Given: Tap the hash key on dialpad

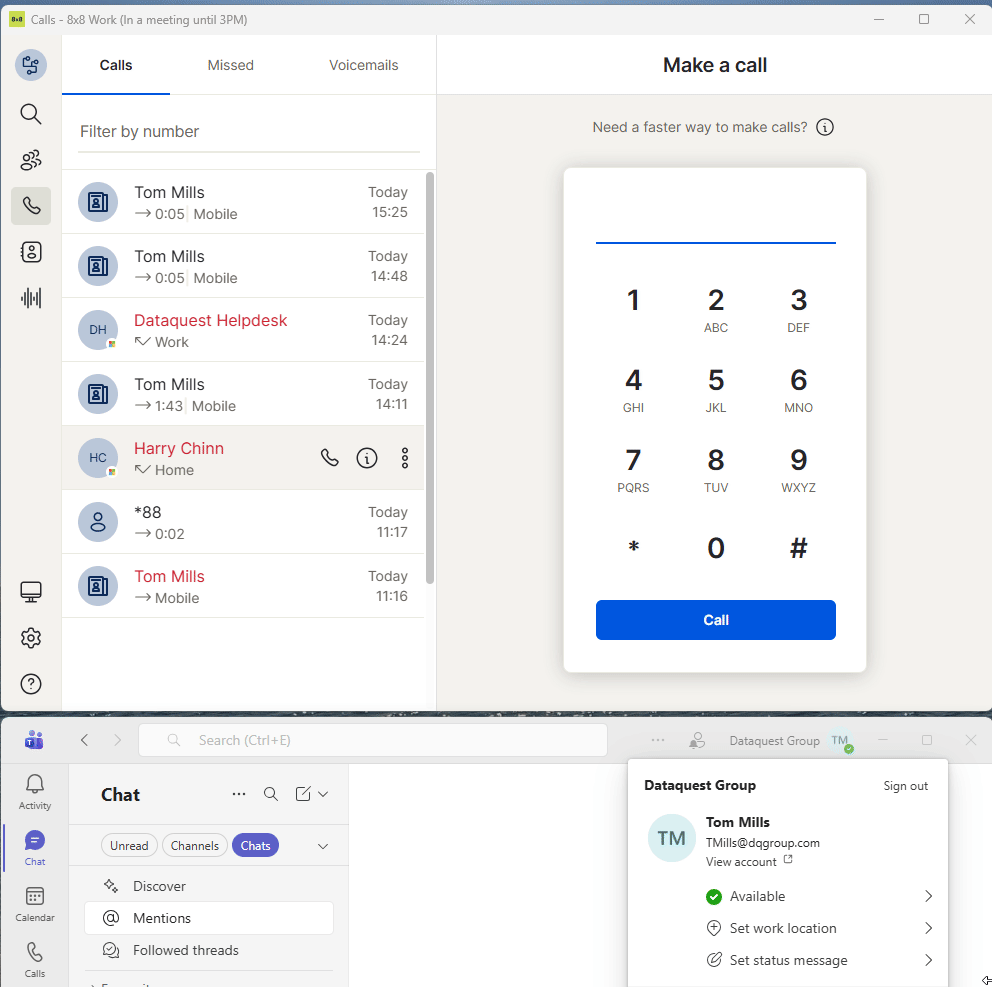Looking at the screenshot, I should (798, 548).
